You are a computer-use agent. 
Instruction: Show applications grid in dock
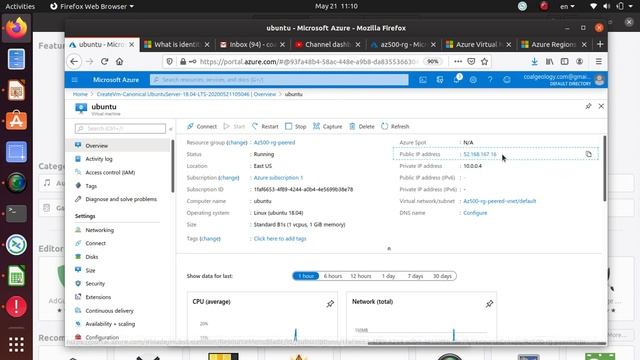pos(16,345)
